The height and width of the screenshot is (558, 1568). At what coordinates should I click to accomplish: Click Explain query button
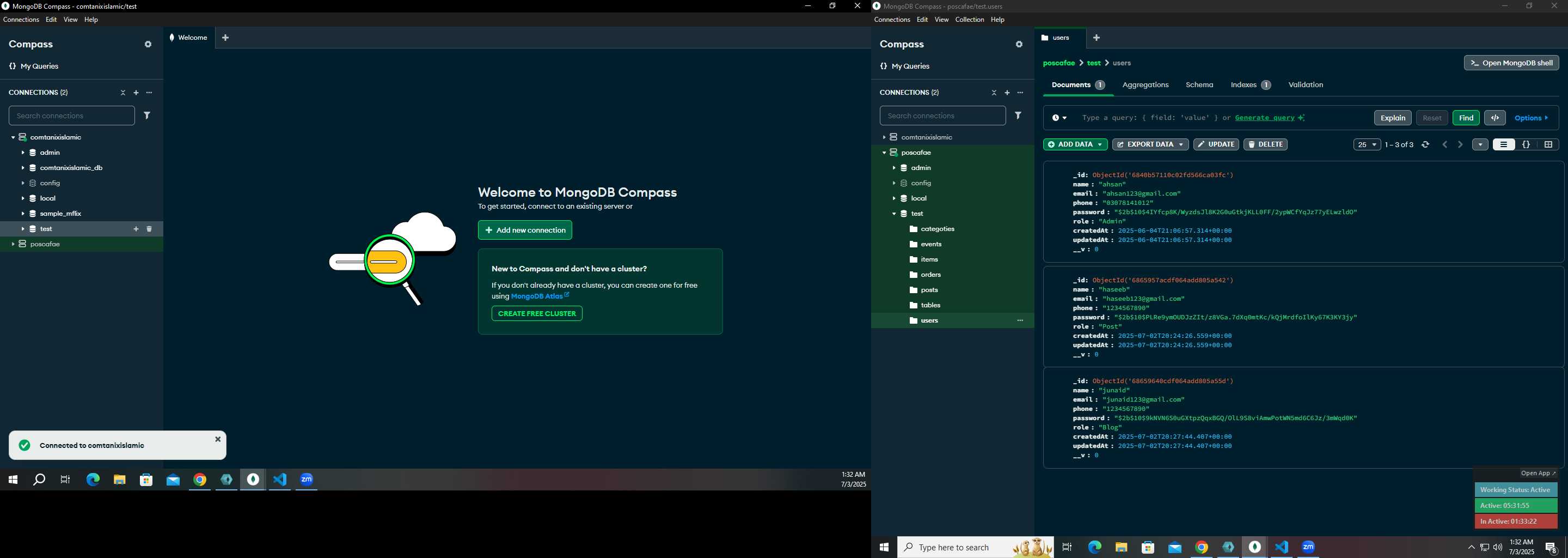[x=1392, y=118]
